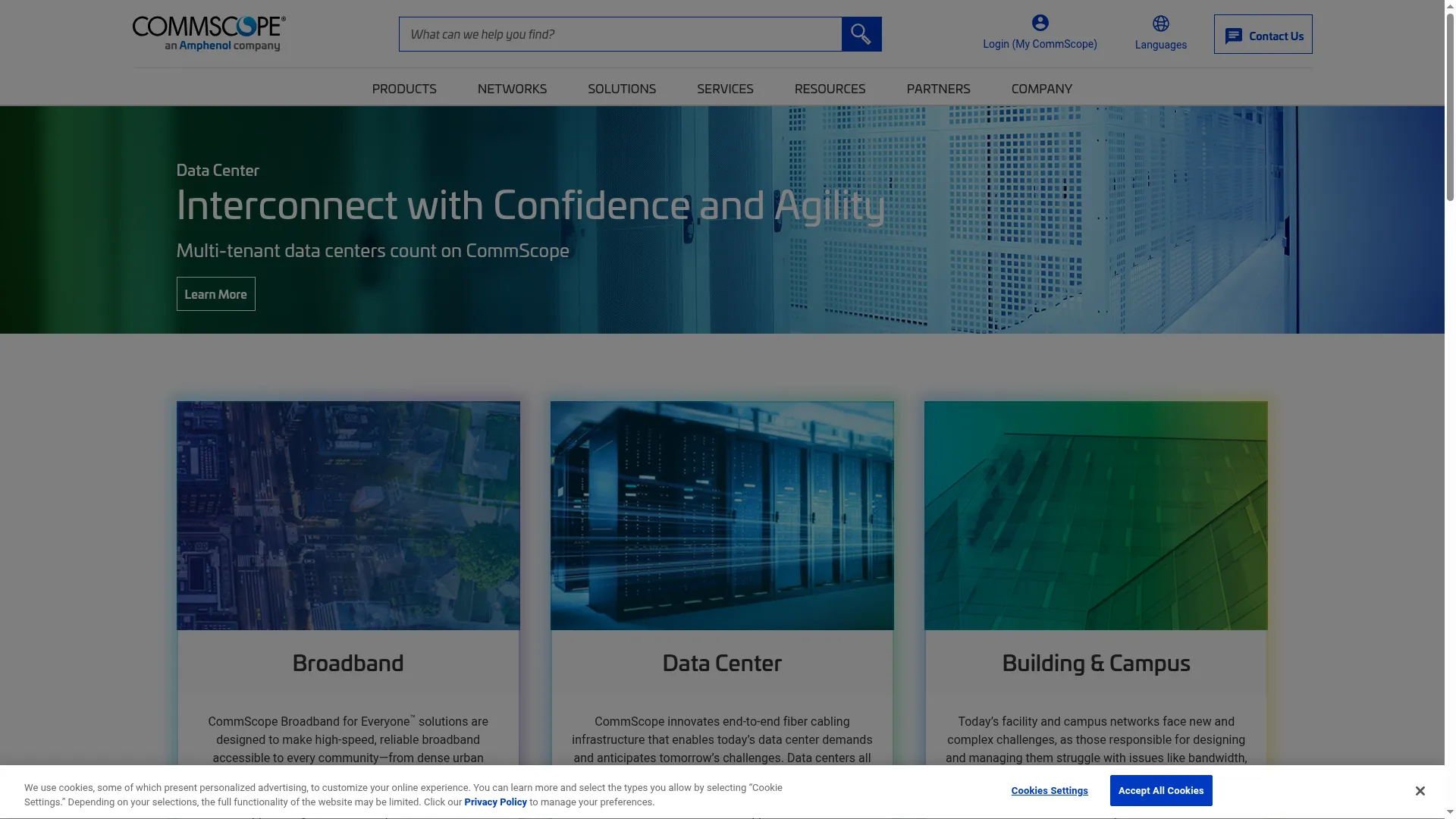Screen dimensions: 1456x819
Task: Open the Privacy Policy link
Action: click(x=495, y=802)
